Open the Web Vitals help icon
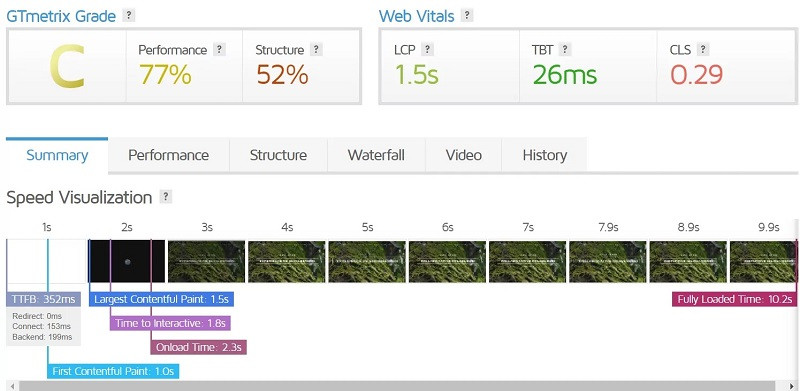Screen dimensions: 800x391 (x=466, y=15)
